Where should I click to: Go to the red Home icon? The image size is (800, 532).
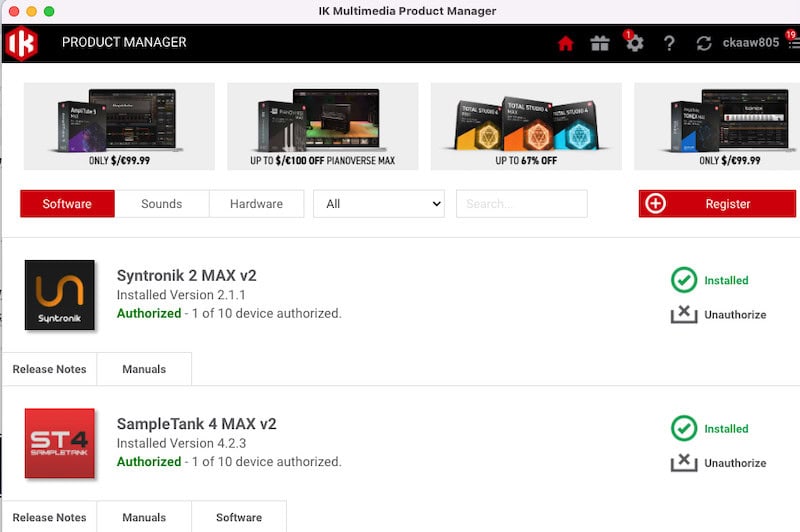(x=565, y=43)
